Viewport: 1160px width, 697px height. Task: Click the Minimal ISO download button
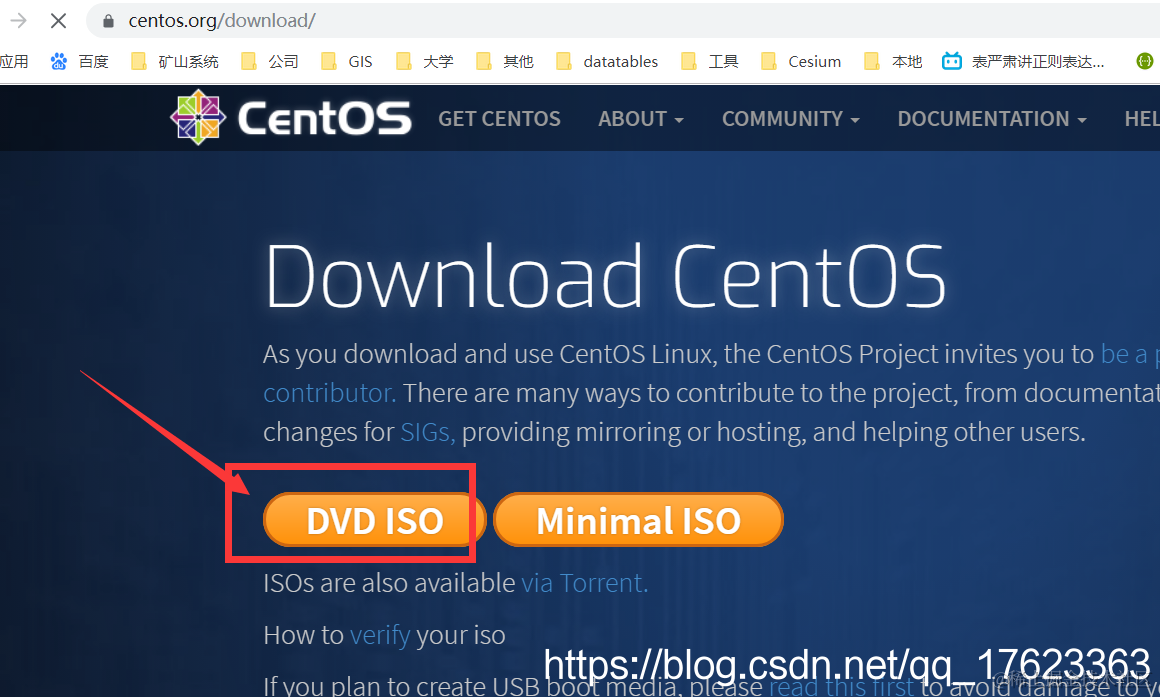638,520
